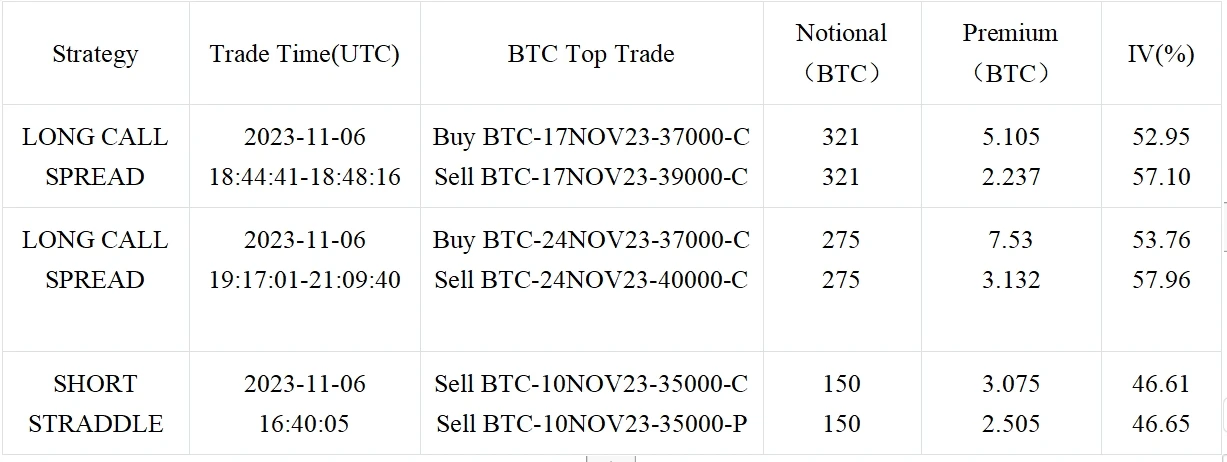
Task: Click the 7.53 premium value
Action: pos(1008,240)
